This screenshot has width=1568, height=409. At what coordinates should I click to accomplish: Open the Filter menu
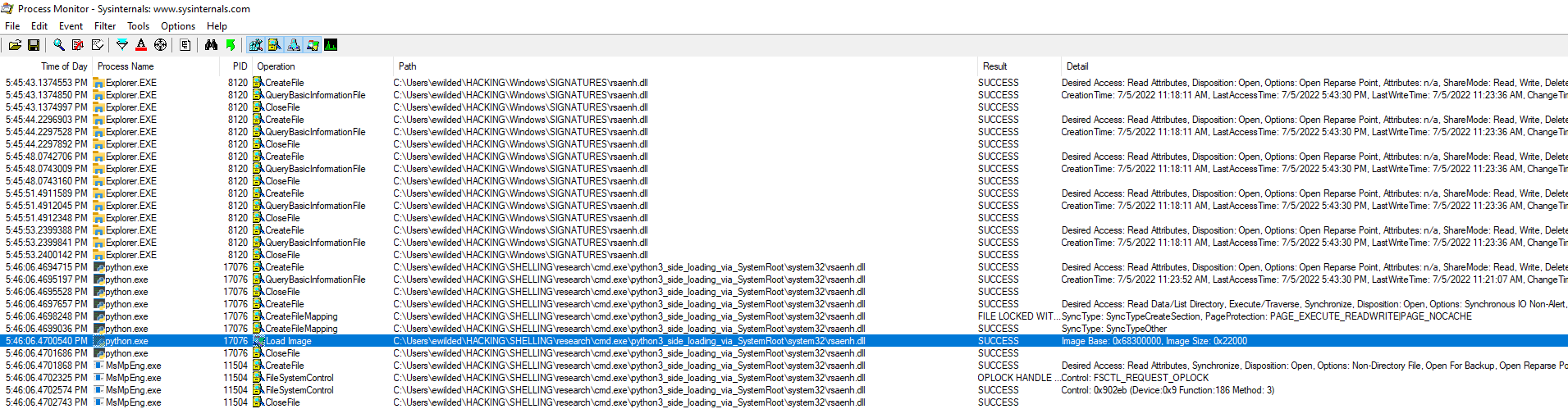click(x=105, y=26)
